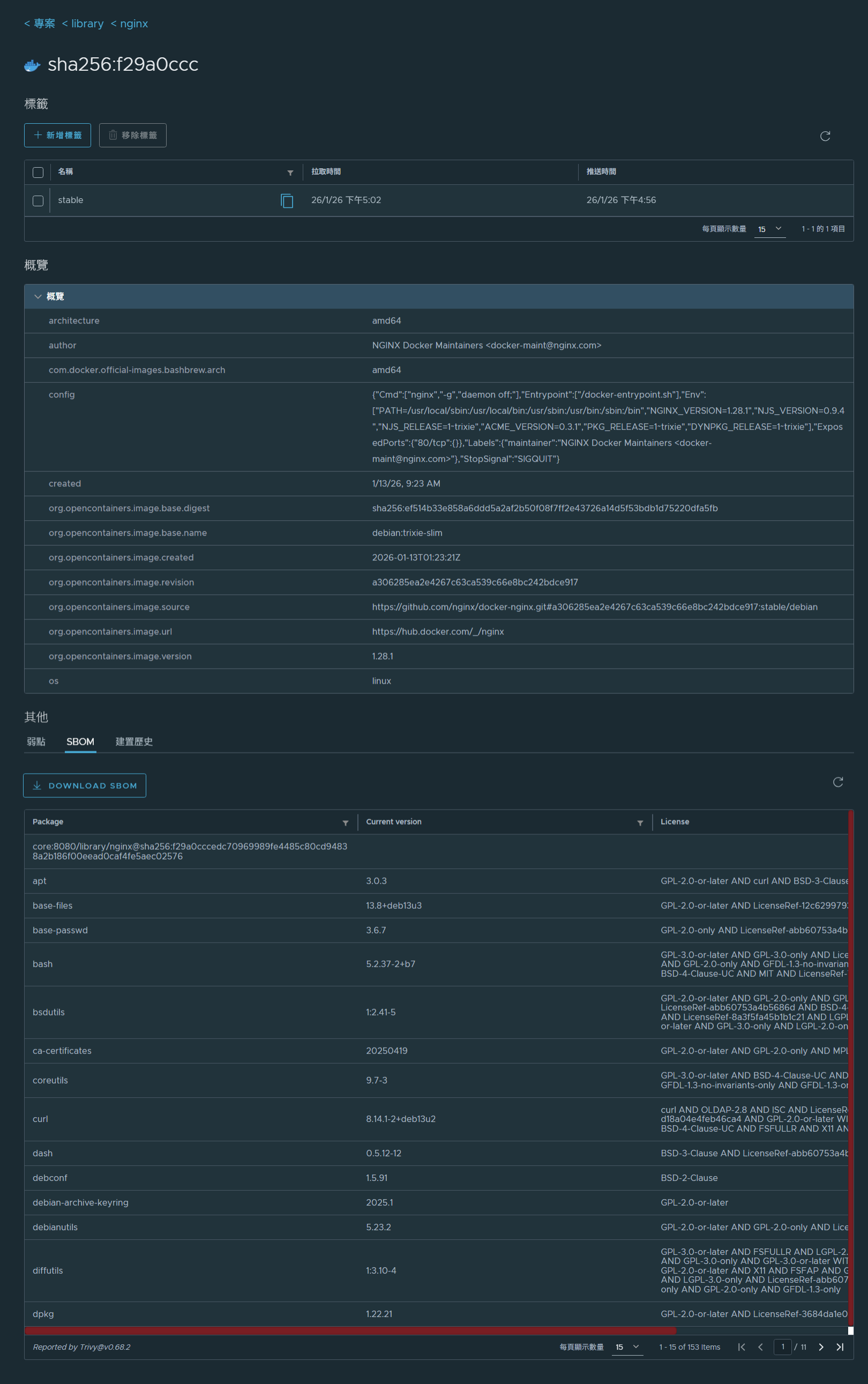Select the bsdutils package row

436,1012
